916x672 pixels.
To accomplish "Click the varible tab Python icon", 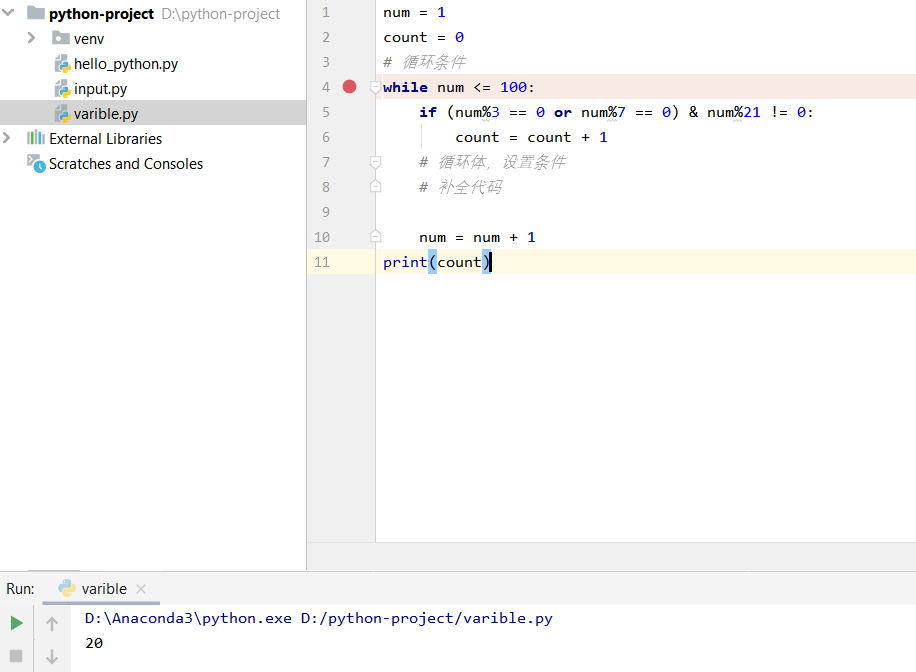I will pyautogui.click(x=67, y=588).
